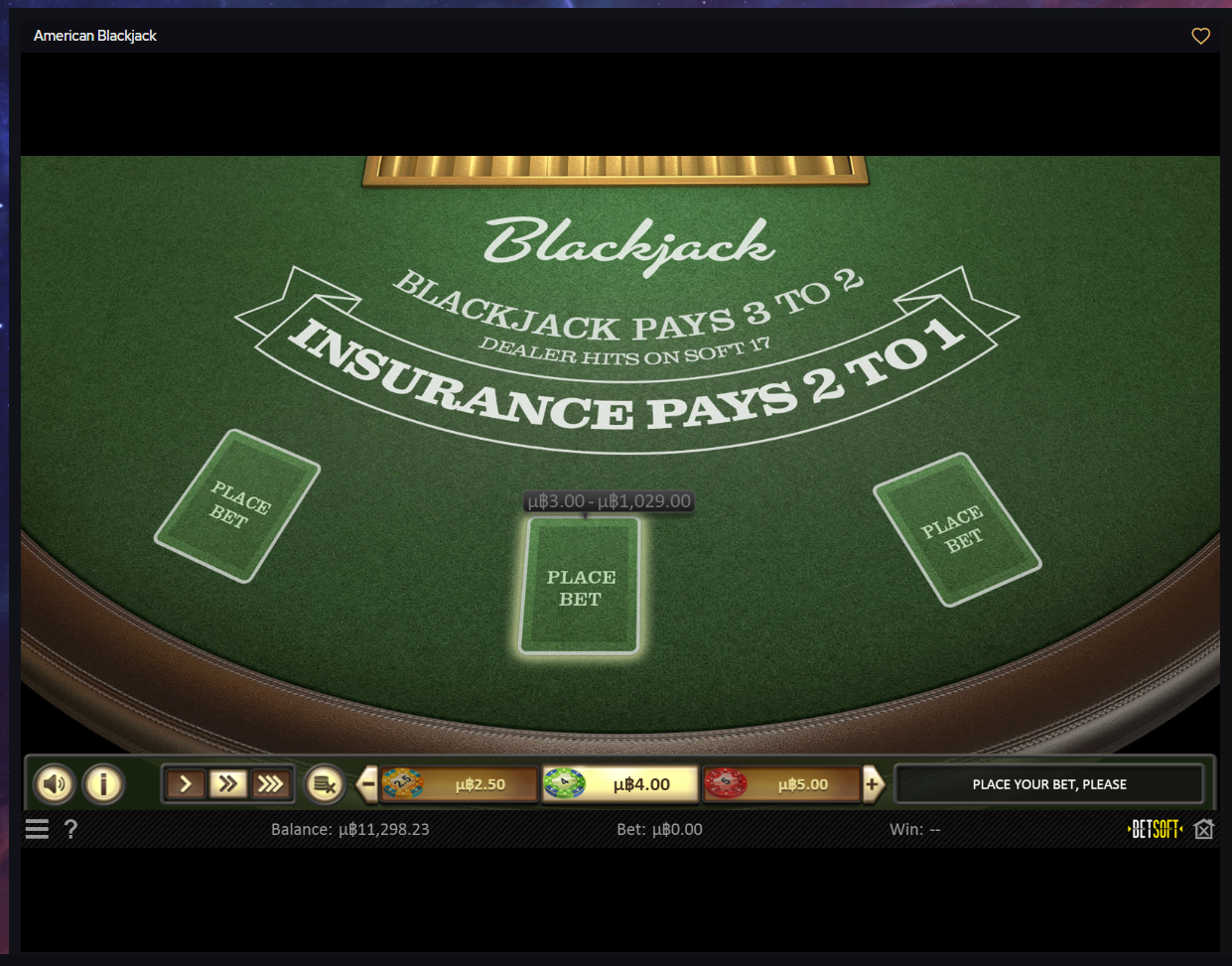
Task: Increase chip value with plus arrow
Action: (873, 784)
